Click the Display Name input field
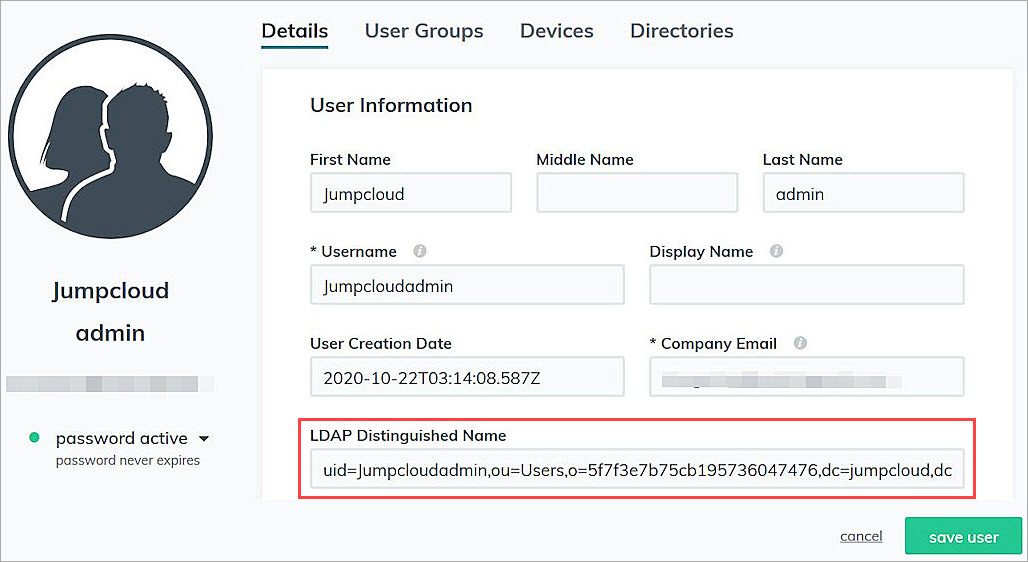 (x=806, y=285)
